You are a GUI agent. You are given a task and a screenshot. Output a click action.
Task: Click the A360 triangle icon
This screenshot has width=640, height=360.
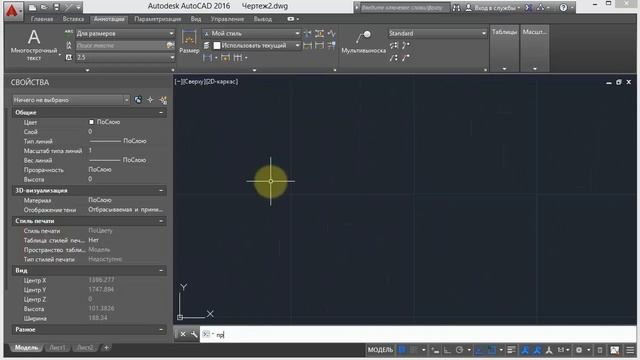540,8
